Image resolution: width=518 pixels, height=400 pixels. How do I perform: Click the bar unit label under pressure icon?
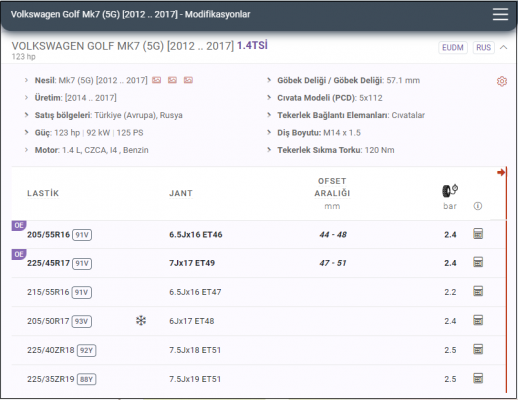[450, 206]
